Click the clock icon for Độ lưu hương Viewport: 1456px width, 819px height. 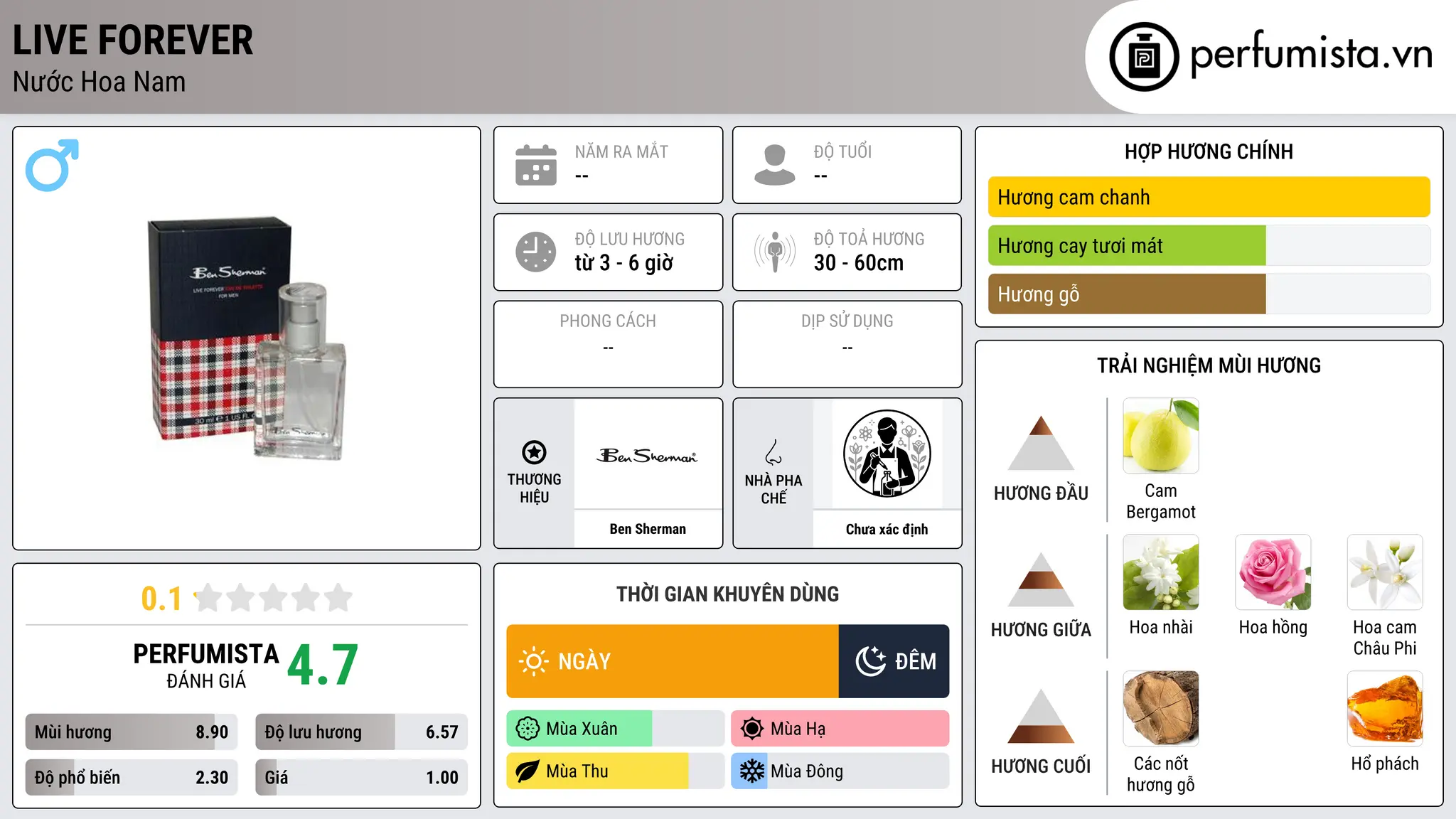coord(536,252)
